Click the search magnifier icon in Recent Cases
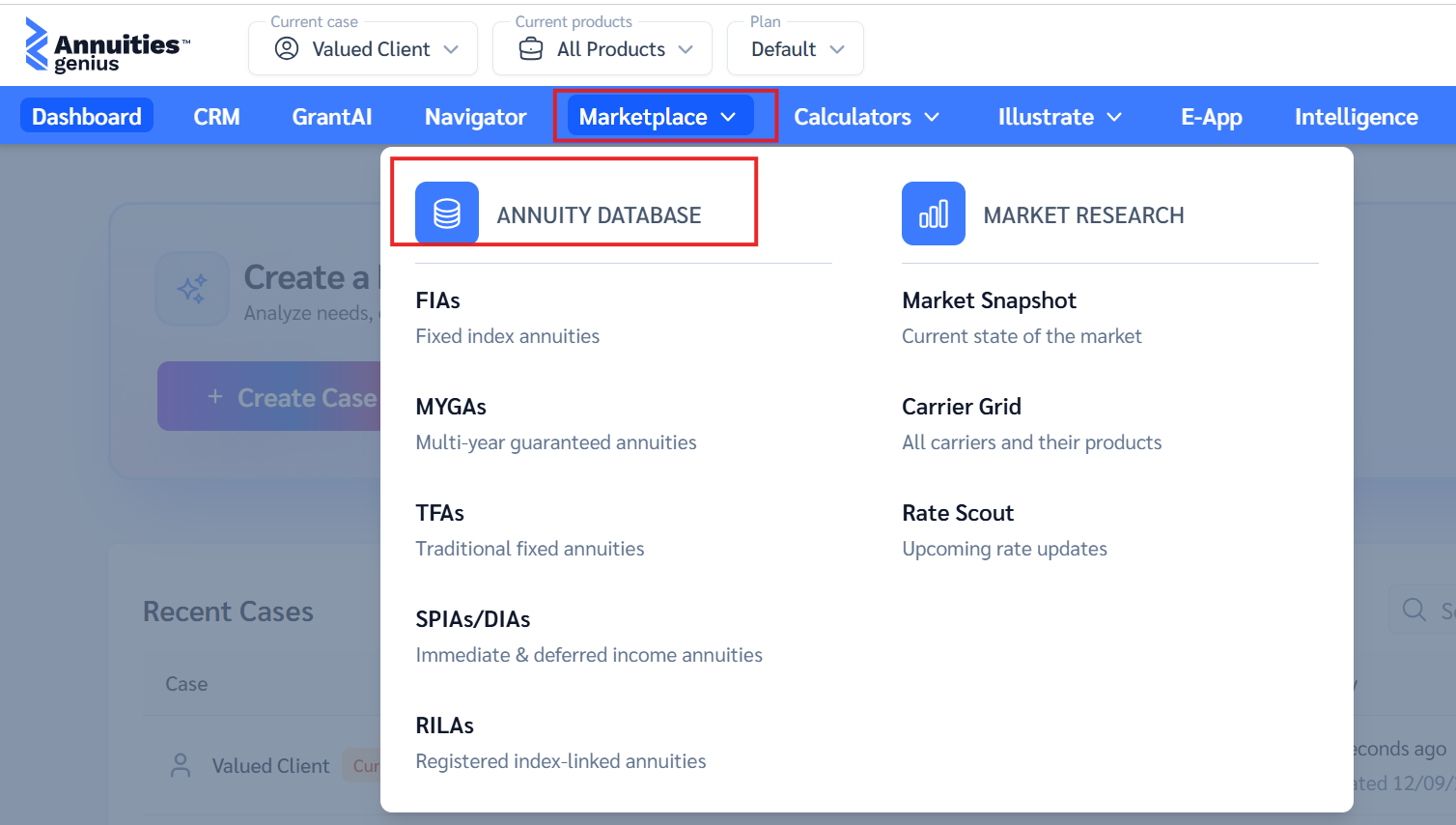This screenshot has height=825, width=1456. (1414, 610)
